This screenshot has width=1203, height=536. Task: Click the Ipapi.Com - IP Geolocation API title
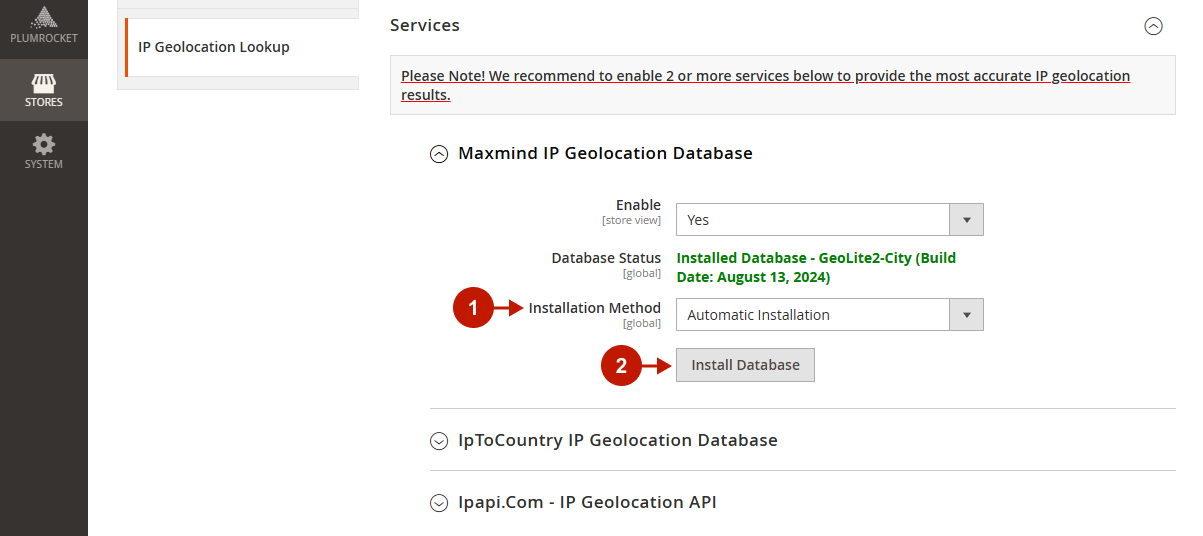[587, 502]
